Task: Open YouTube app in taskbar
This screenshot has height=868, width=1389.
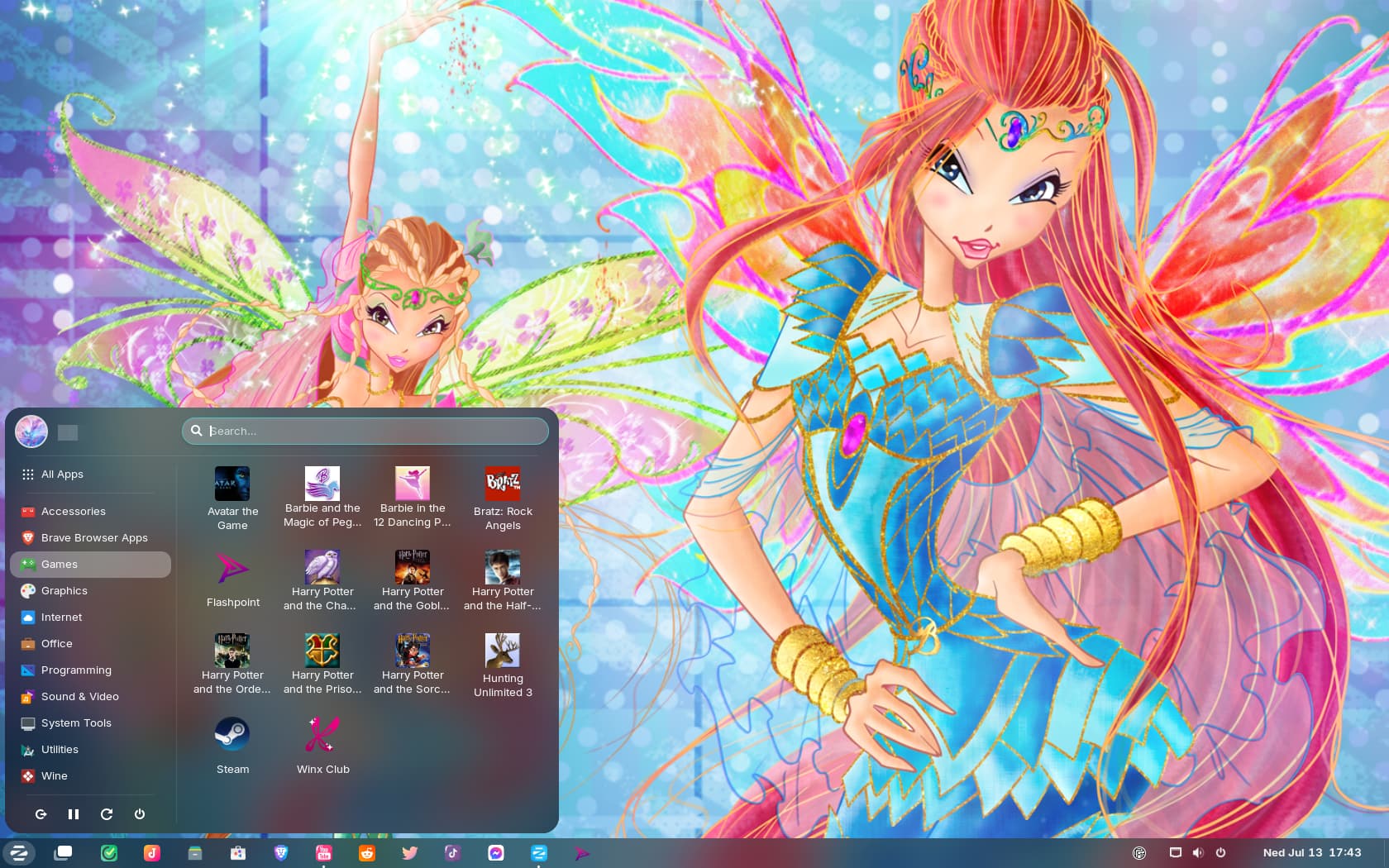Action: [x=324, y=853]
